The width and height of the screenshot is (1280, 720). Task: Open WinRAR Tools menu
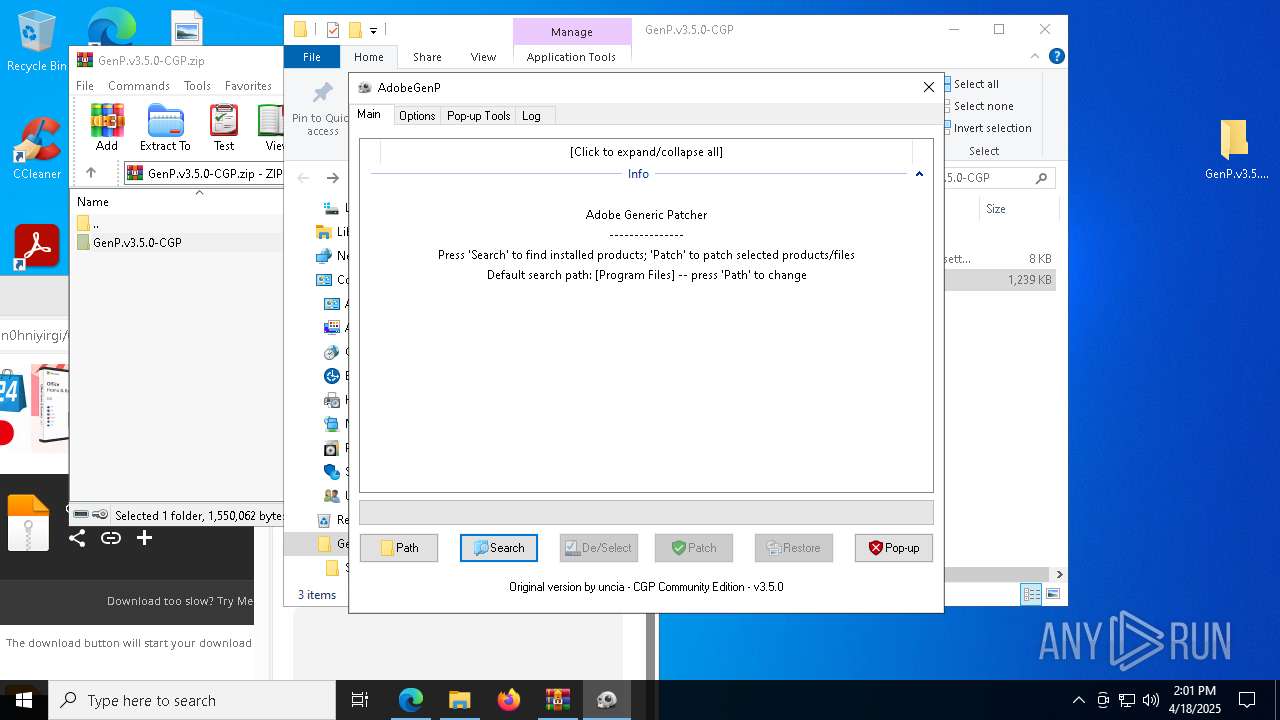pos(197,86)
